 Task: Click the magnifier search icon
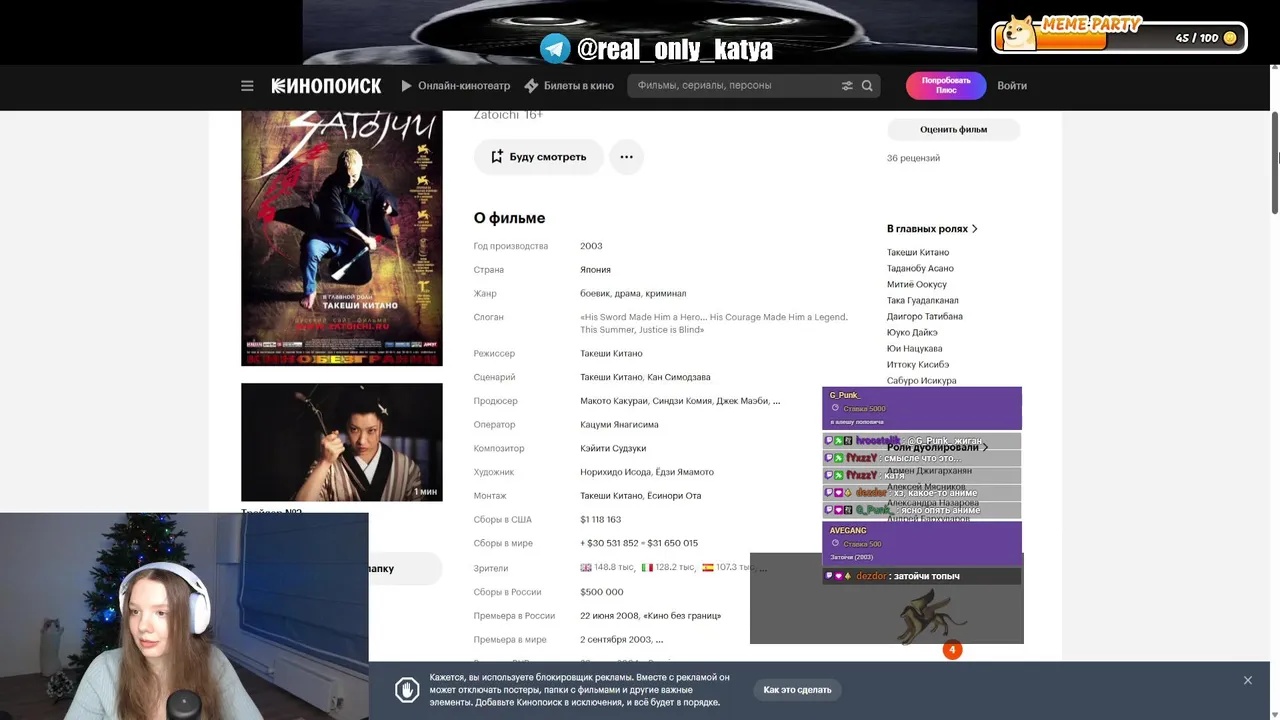pyautogui.click(x=867, y=86)
